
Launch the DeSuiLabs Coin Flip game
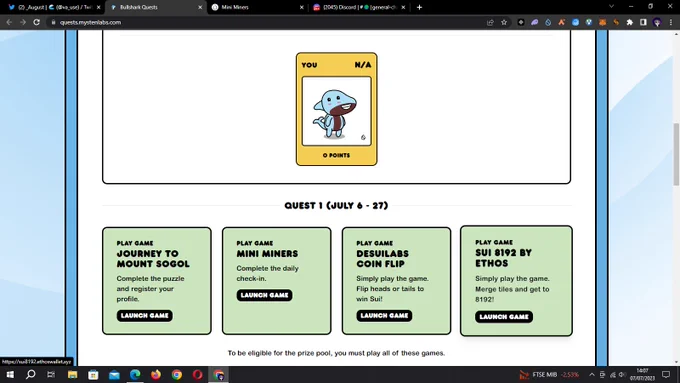click(384, 316)
